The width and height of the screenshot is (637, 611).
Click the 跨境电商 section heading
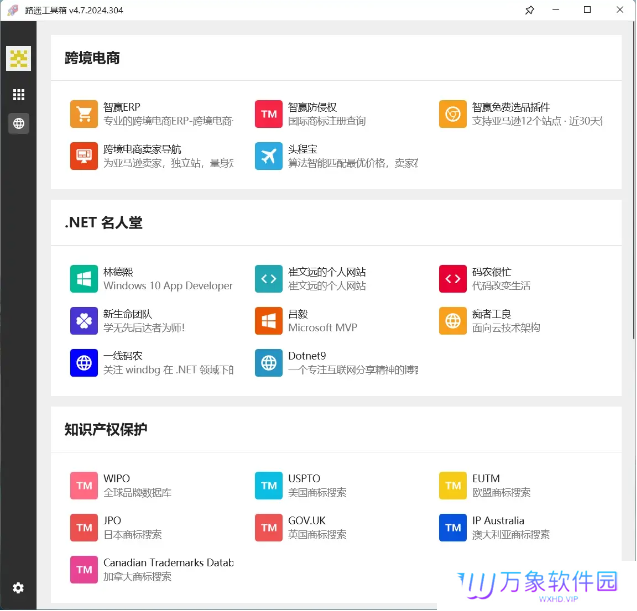(x=92, y=58)
